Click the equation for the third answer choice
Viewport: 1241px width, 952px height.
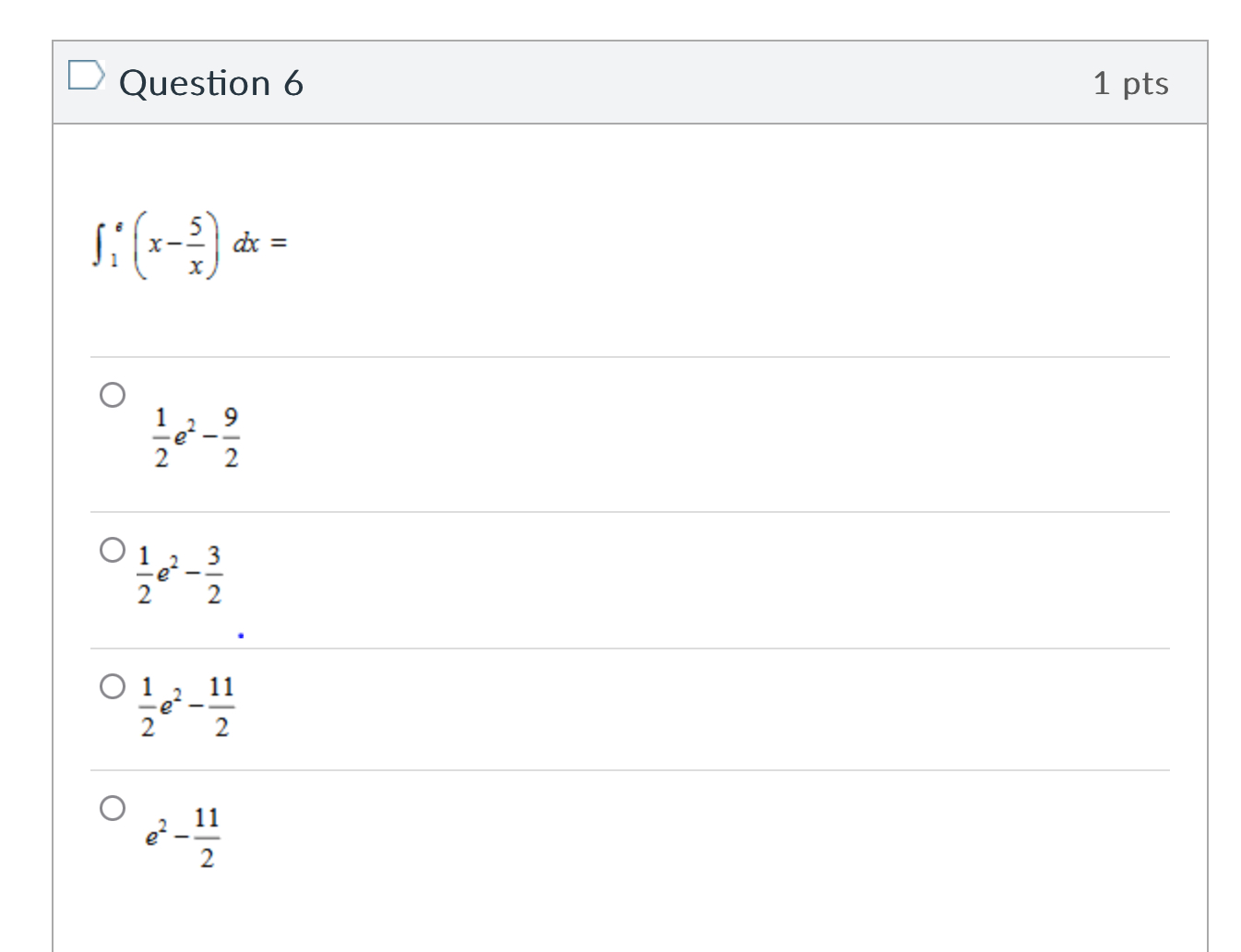click(x=185, y=708)
